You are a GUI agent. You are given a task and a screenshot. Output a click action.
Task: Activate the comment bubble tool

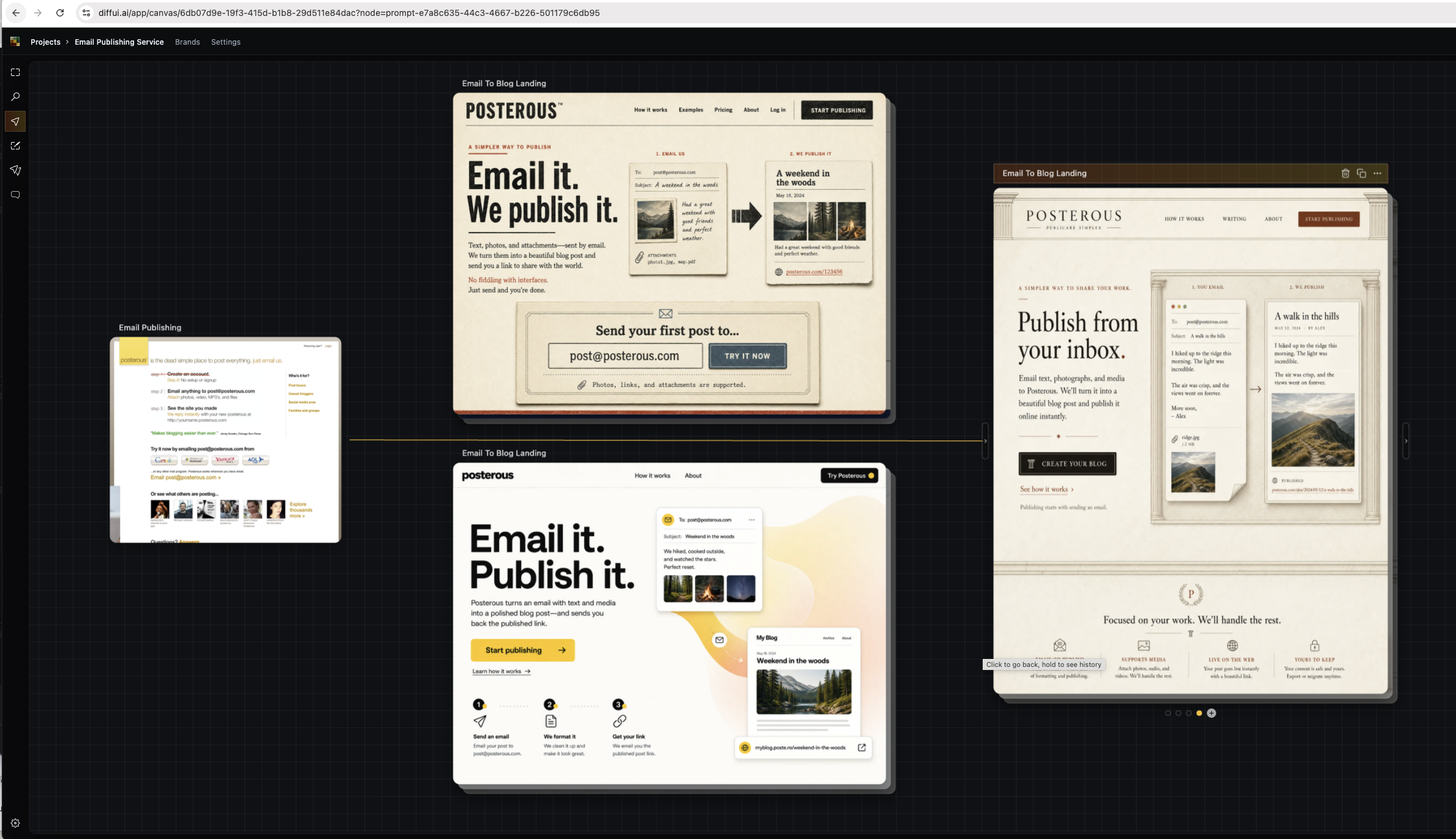click(15, 195)
